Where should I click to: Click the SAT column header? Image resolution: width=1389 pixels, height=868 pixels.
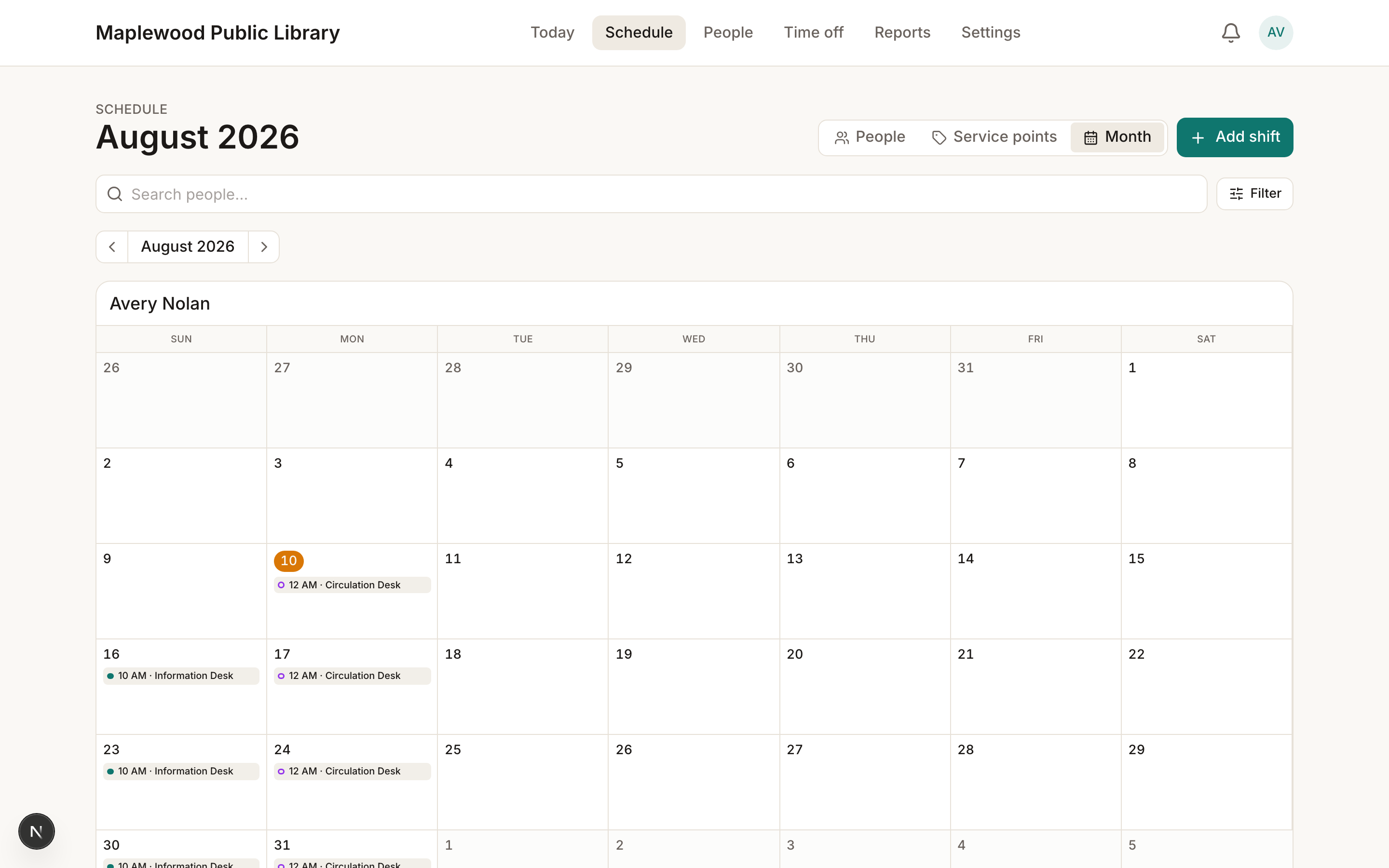point(1206,339)
